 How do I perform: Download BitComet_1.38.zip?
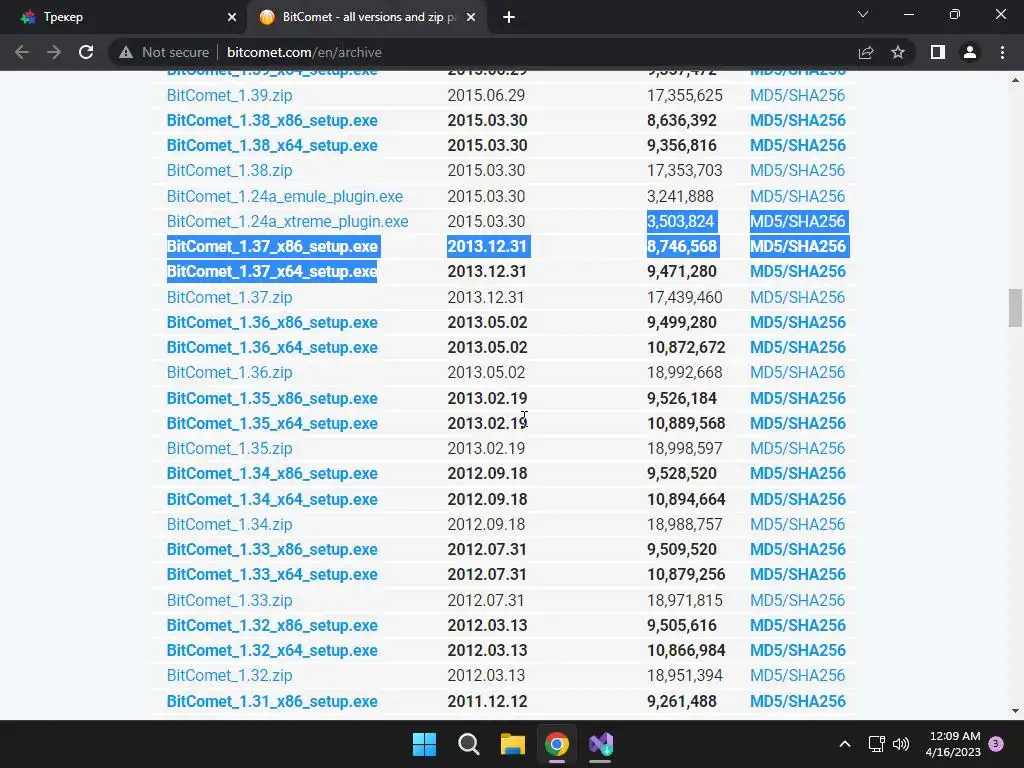click(229, 170)
